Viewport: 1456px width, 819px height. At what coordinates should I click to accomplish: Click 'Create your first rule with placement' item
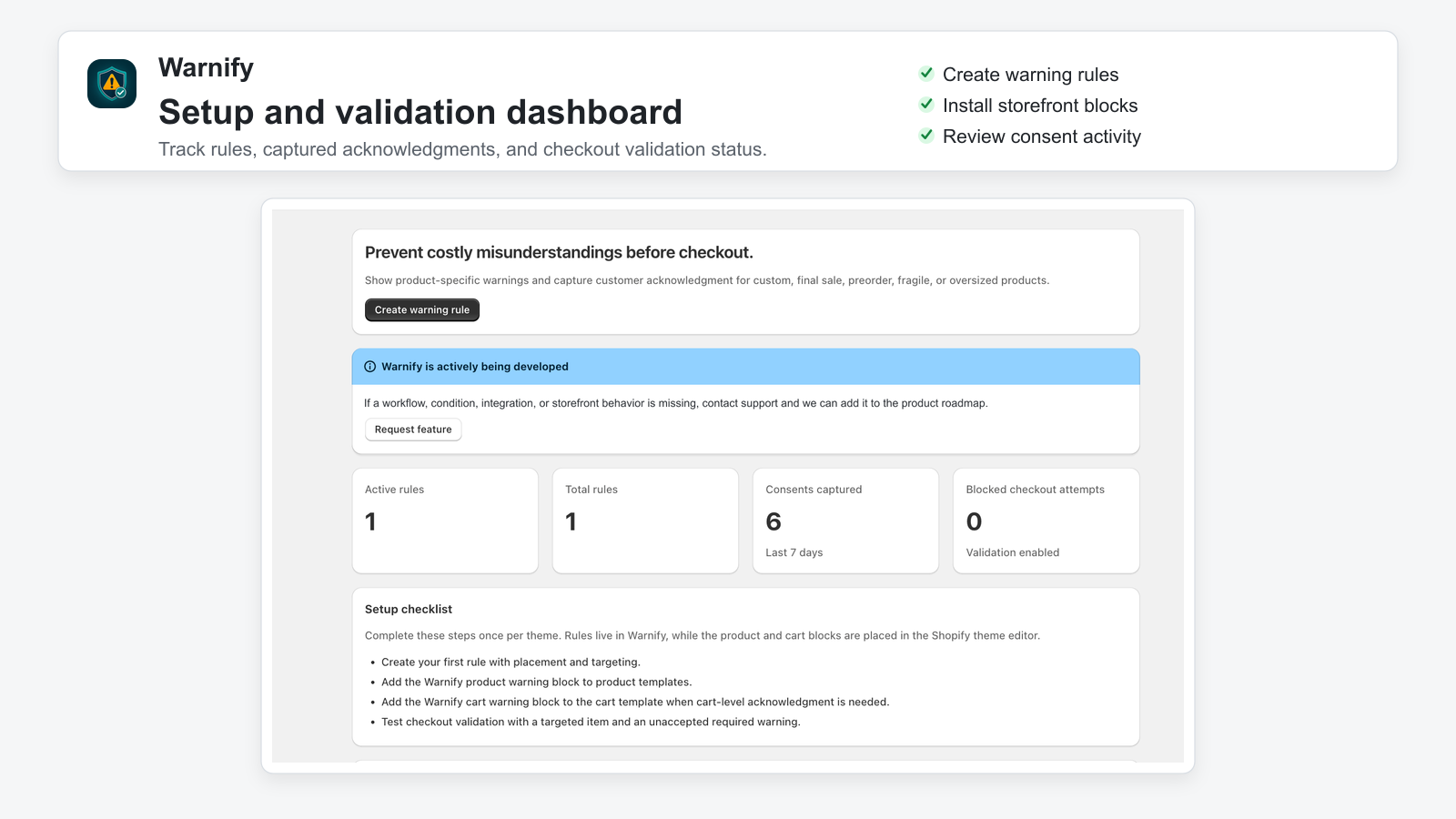(x=511, y=662)
